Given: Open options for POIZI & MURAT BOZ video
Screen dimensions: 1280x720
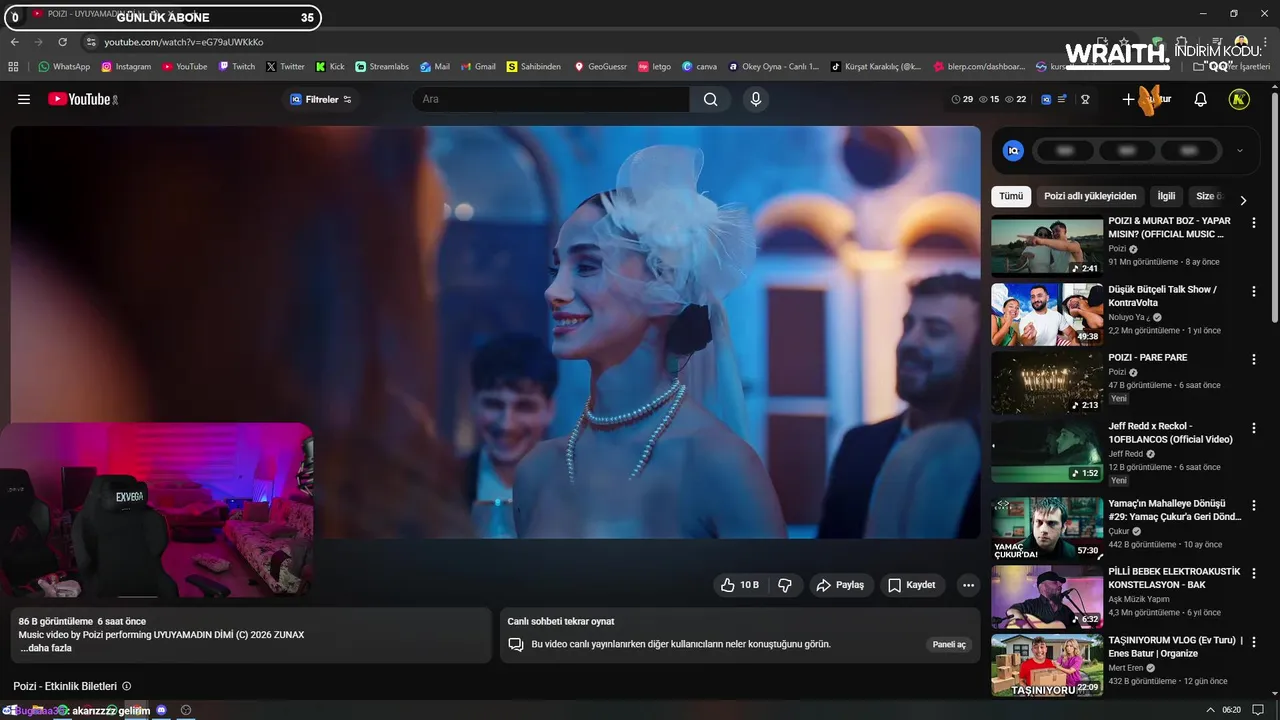Looking at the screenshot, I should [1253, 223].
